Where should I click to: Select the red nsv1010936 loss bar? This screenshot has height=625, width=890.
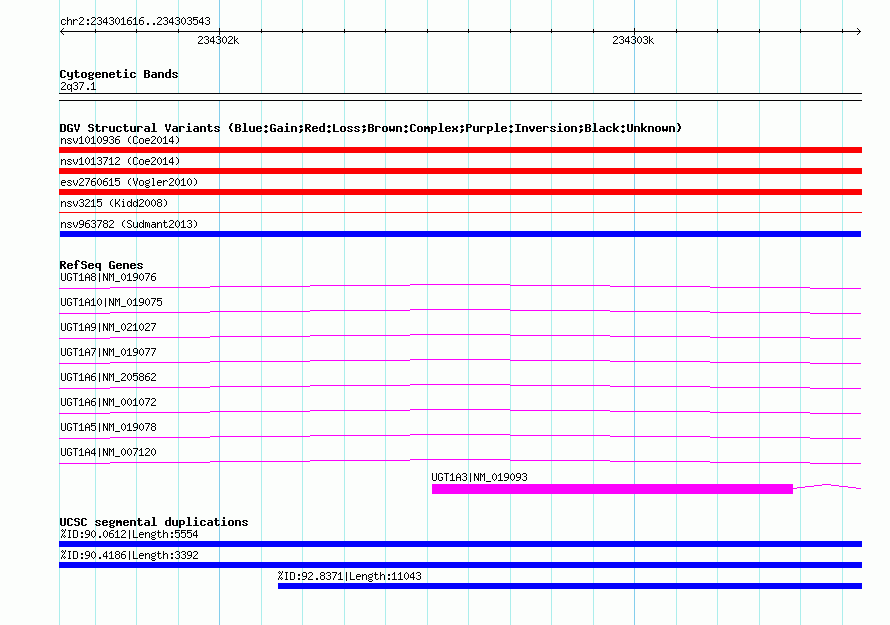pos(460,150)
